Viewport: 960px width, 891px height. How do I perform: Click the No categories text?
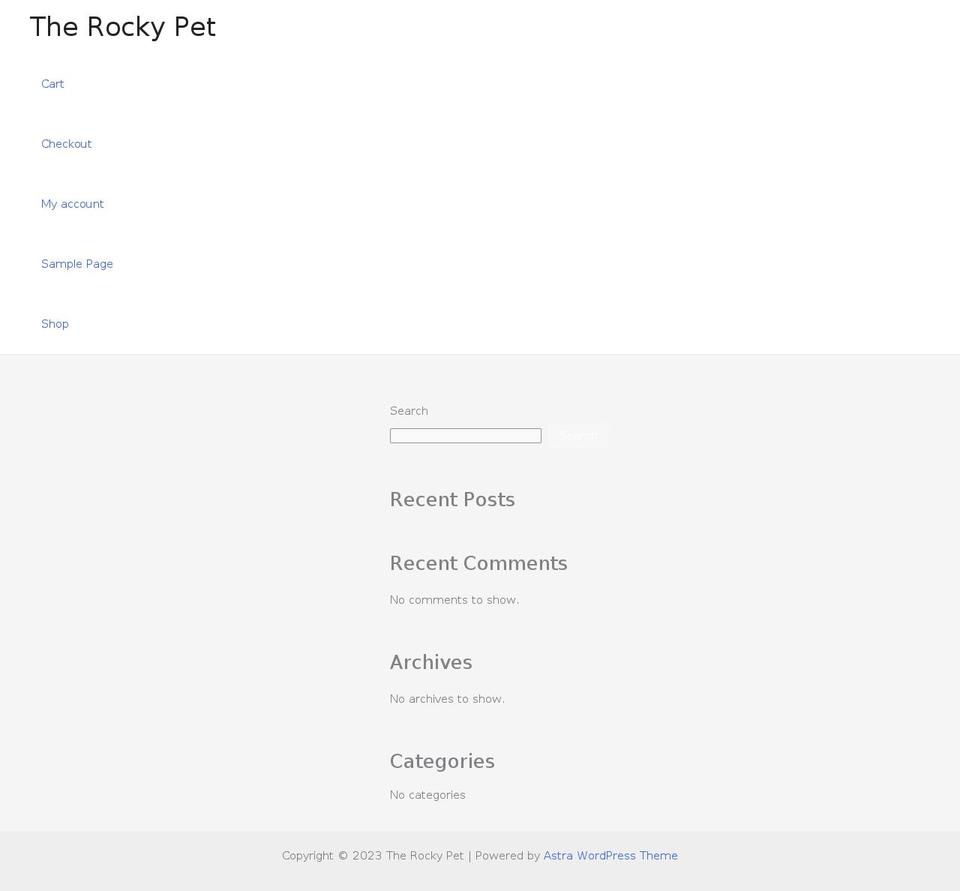[427, 794]
